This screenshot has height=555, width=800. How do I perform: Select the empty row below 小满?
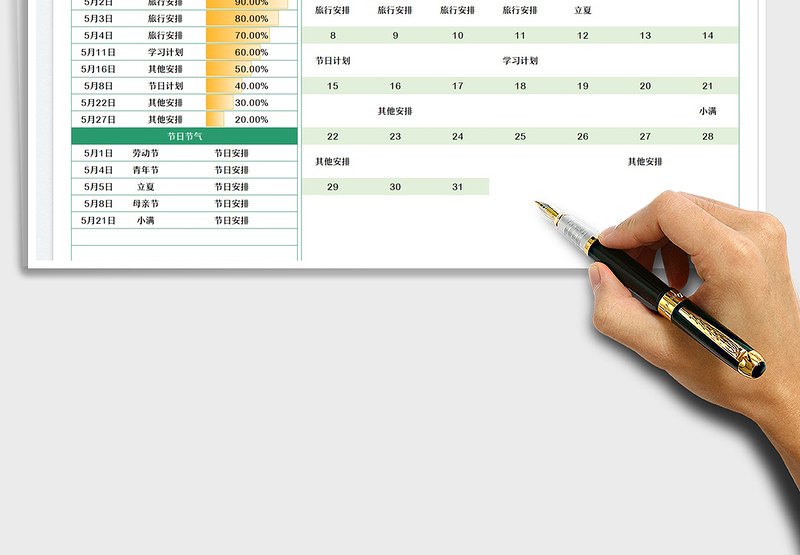click(184, 238)
